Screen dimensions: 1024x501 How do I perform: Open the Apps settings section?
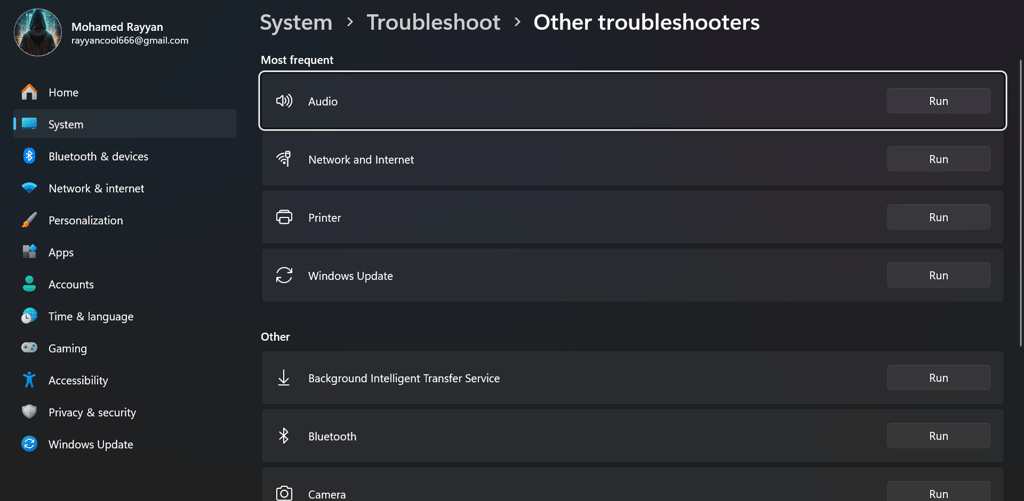click(x=61, y=252)
